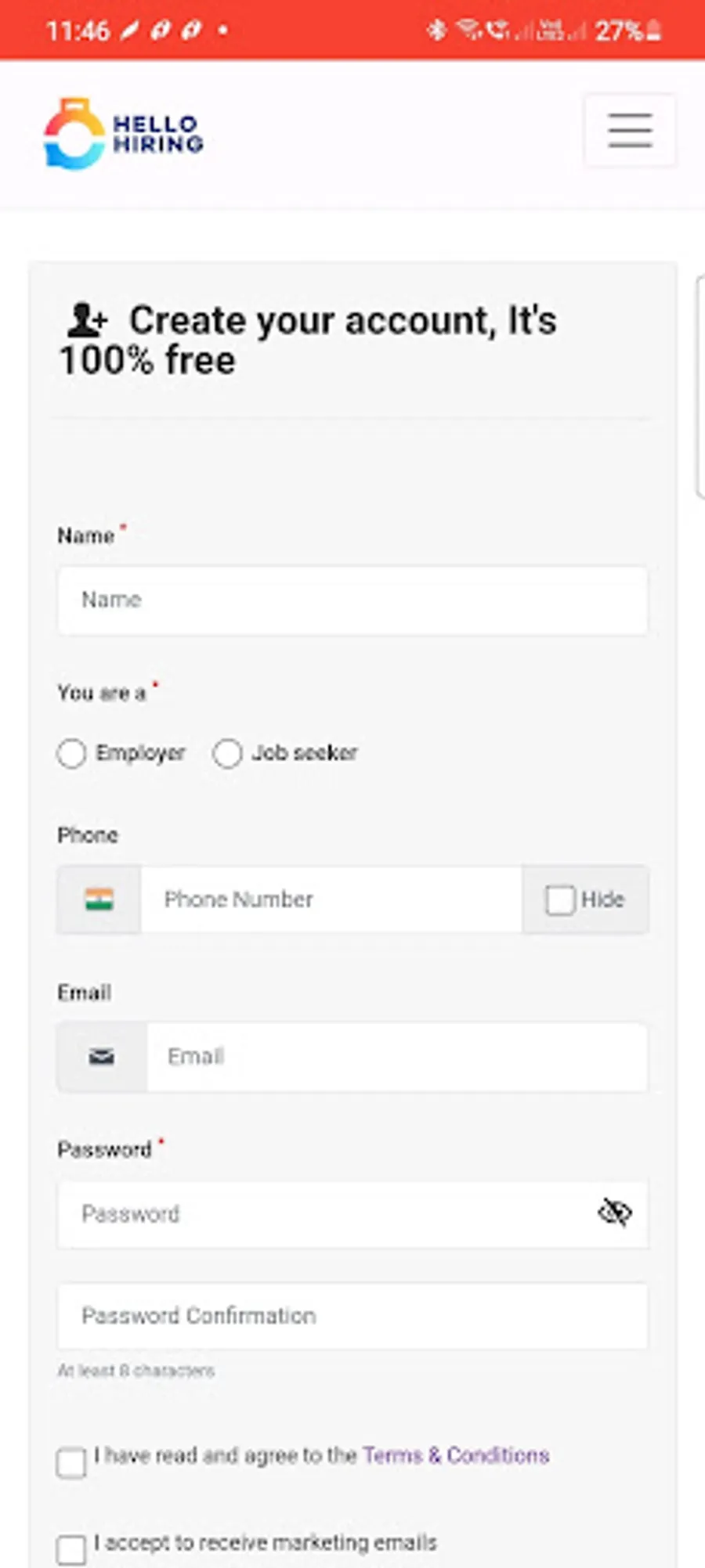Select the Employer radio option
Viewport: 705px width, 1568px height.
pos(71,754)
